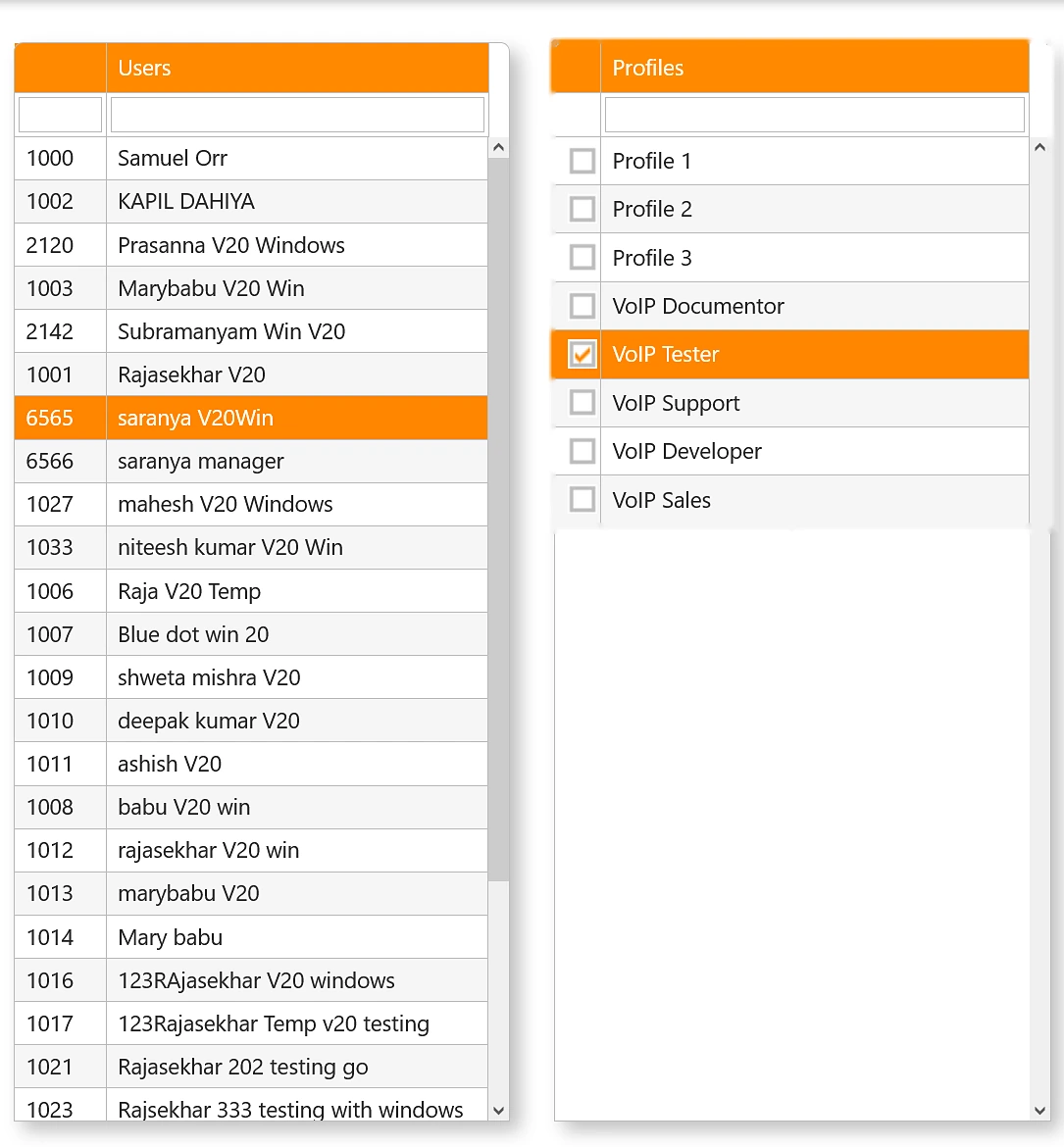Click the user name filter field
Screen dimensions: 1064x1147
coord(297,115)
